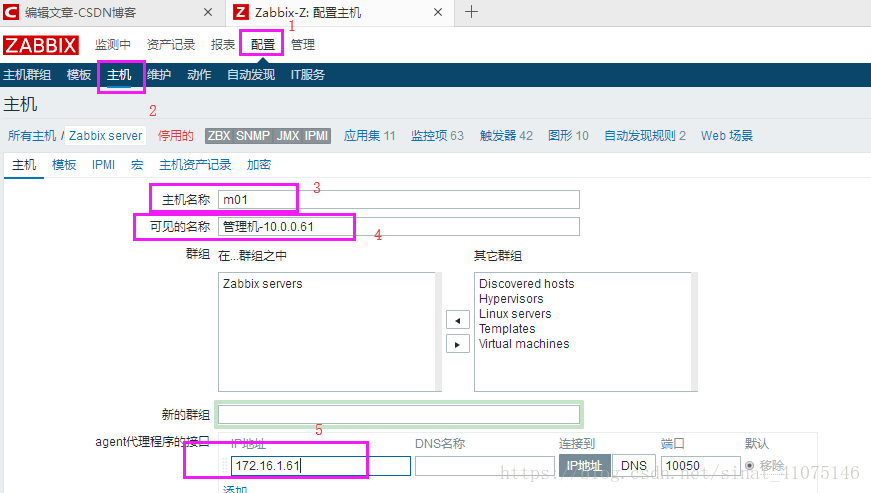Click the 添加 interface link
This screenshot has height=493, width=871.
[x=235, y=489]
